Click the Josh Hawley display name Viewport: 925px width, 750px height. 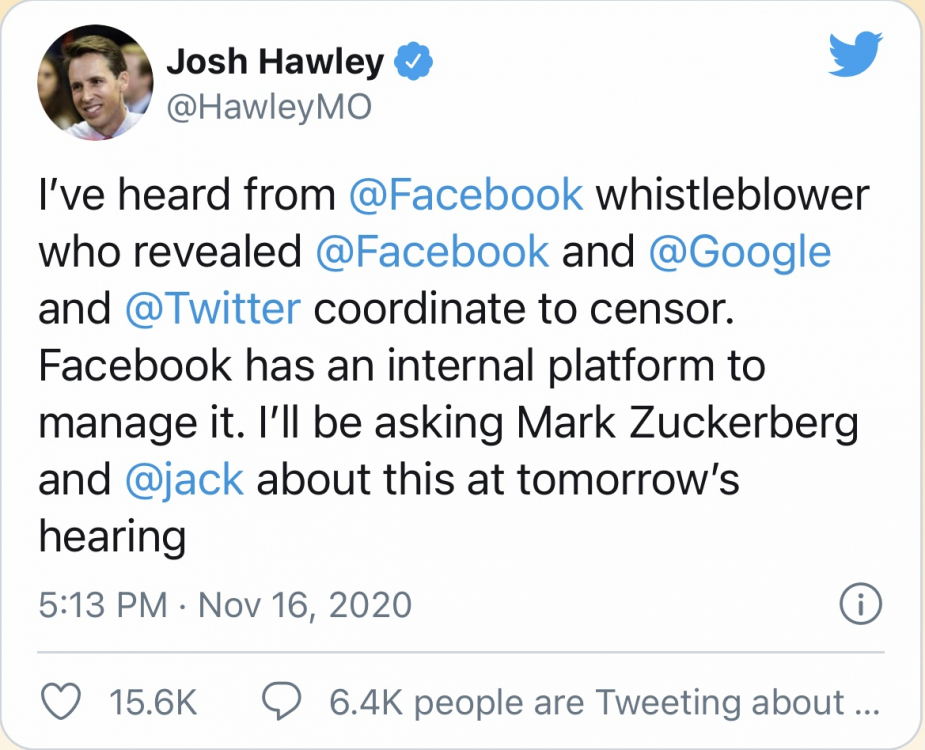[x=274, y=63]
